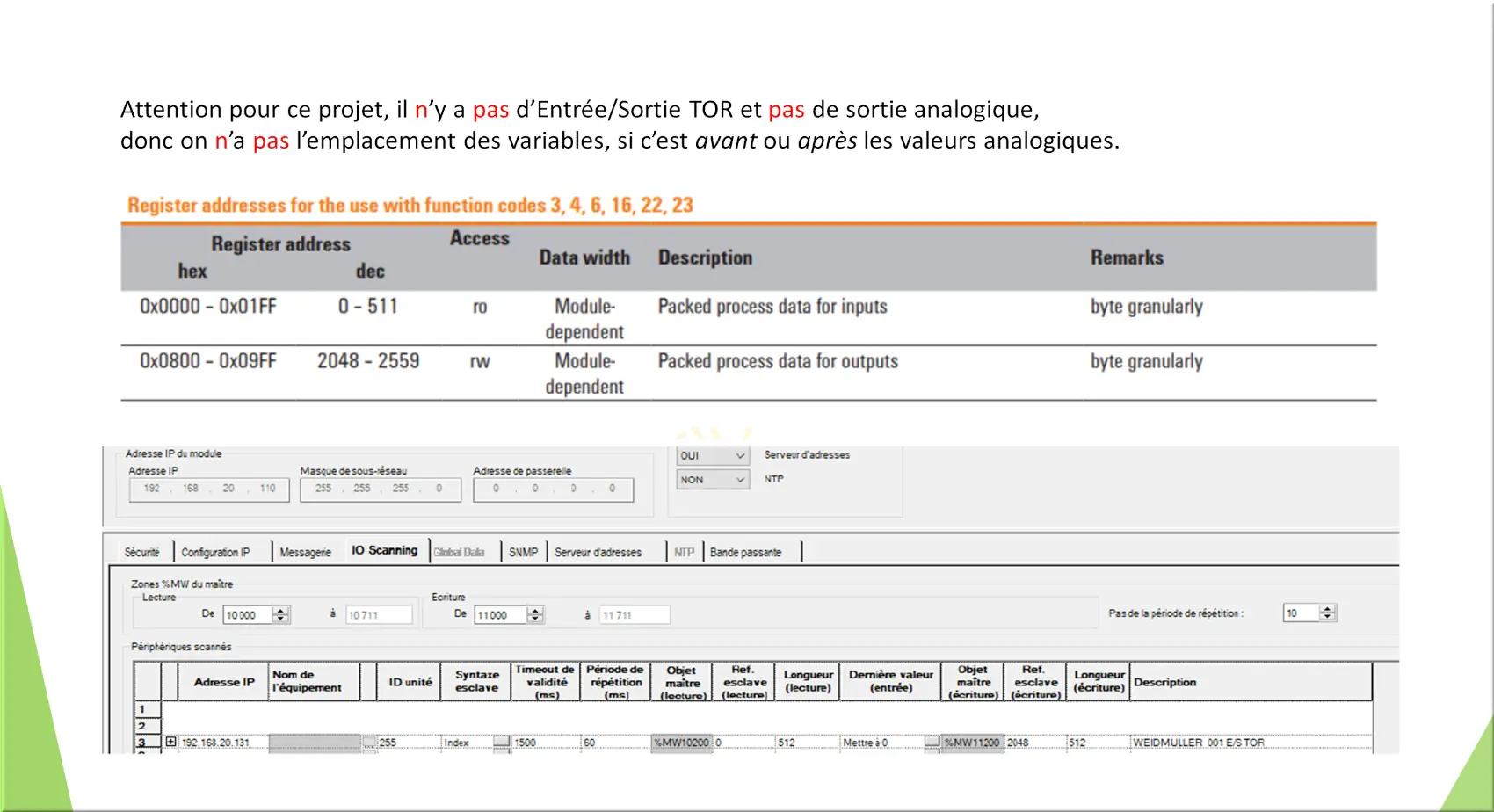This screenshot has width=1494, height=812.
Task: Adjust the repetition period step spinner
Action: pyautogui.click(x=1328, y=613)
